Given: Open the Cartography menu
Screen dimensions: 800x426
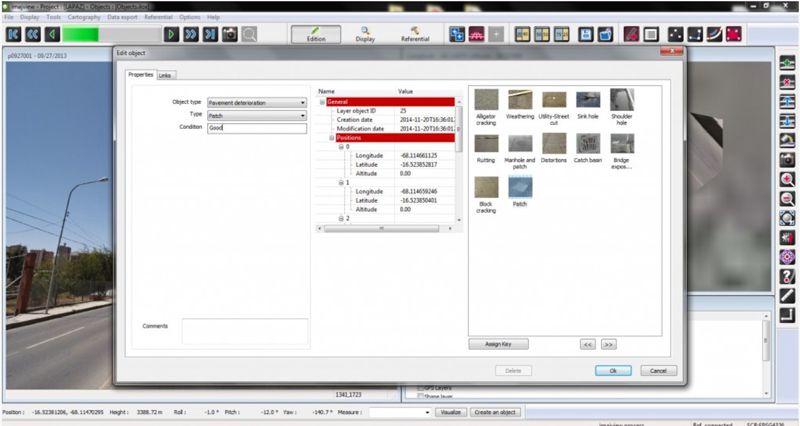Looking at the screenshot, I should [84, 17].
